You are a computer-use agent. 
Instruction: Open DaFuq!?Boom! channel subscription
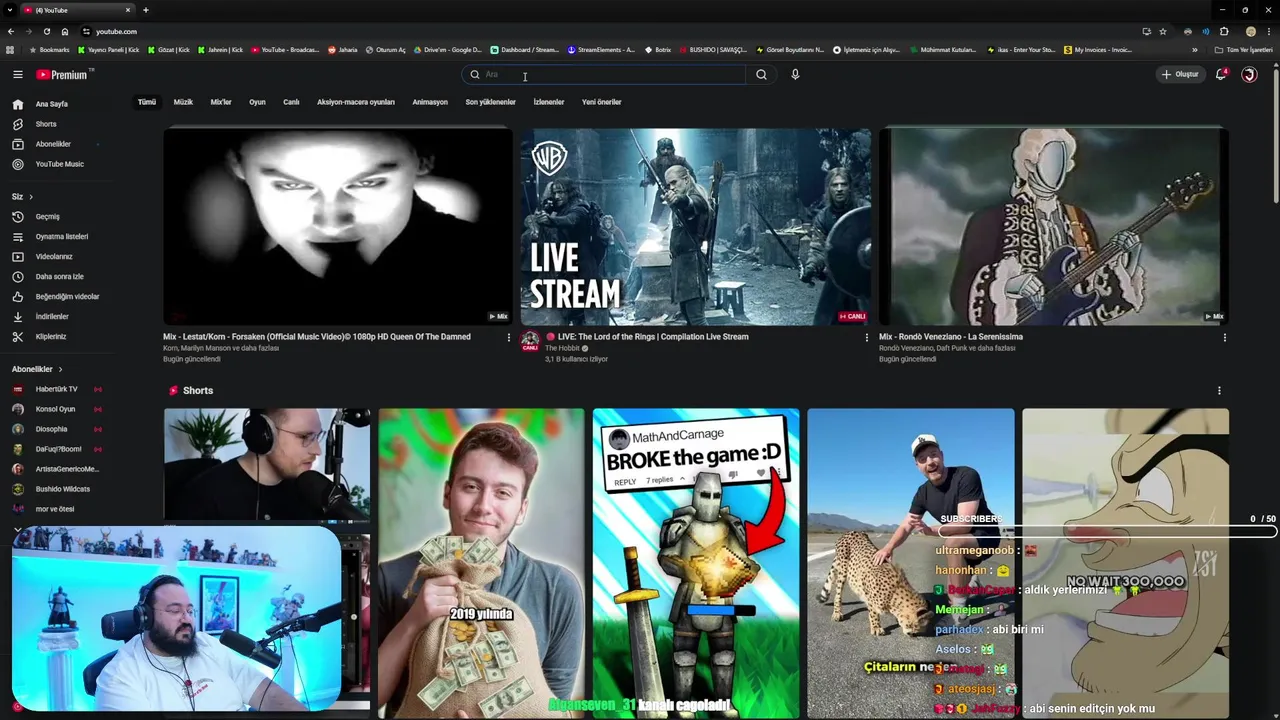[x=59, y=449]
